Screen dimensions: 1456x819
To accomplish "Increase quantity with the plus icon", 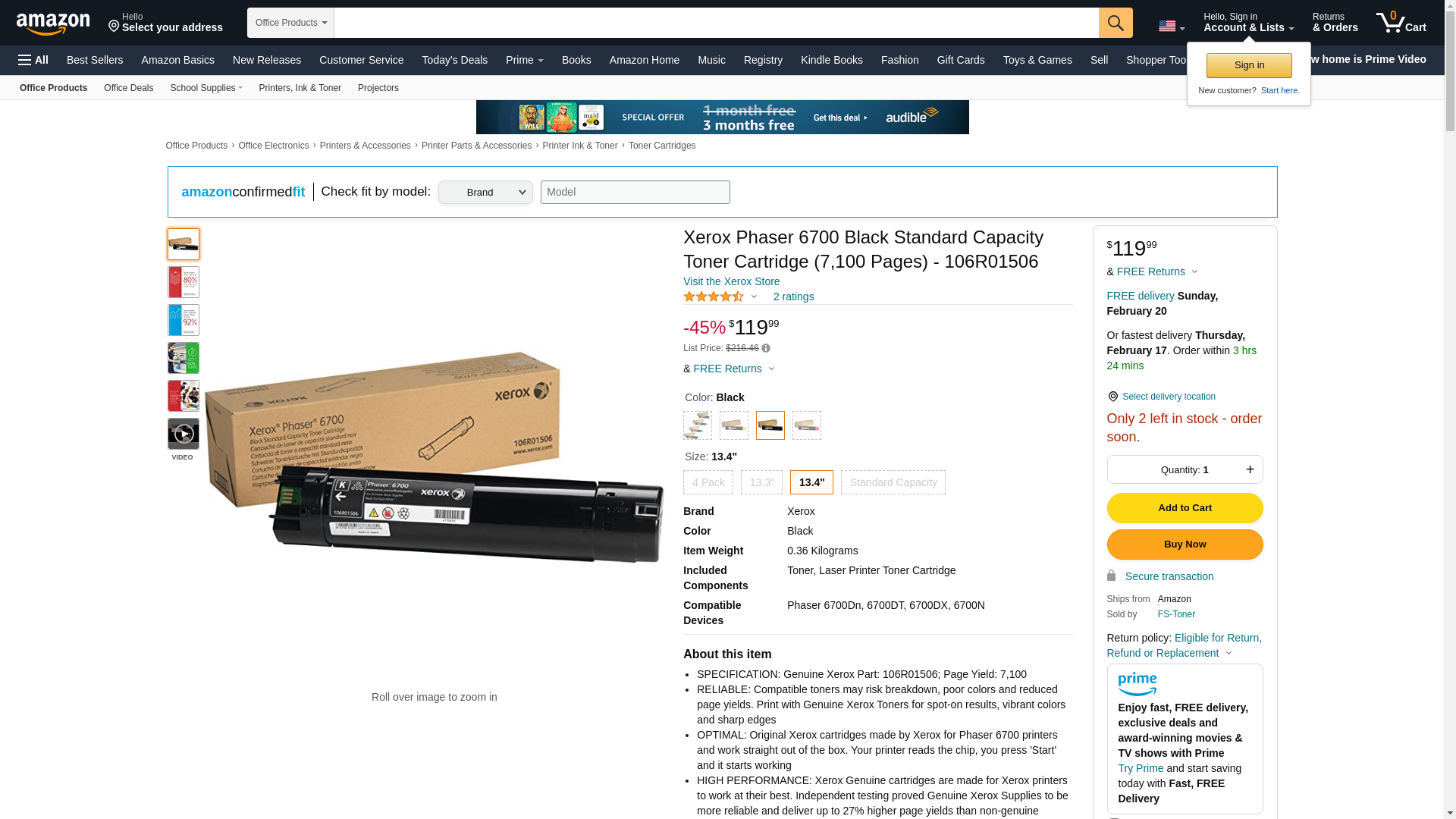I will pyautogui.click(x=1250, y=469).
